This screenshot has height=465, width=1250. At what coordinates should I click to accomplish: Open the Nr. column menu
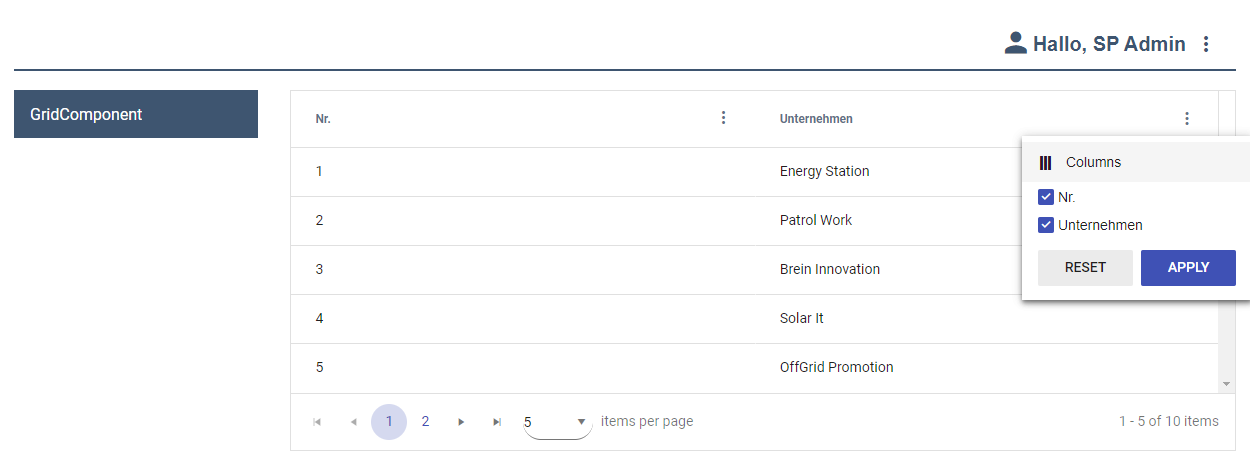click(724, 118)
